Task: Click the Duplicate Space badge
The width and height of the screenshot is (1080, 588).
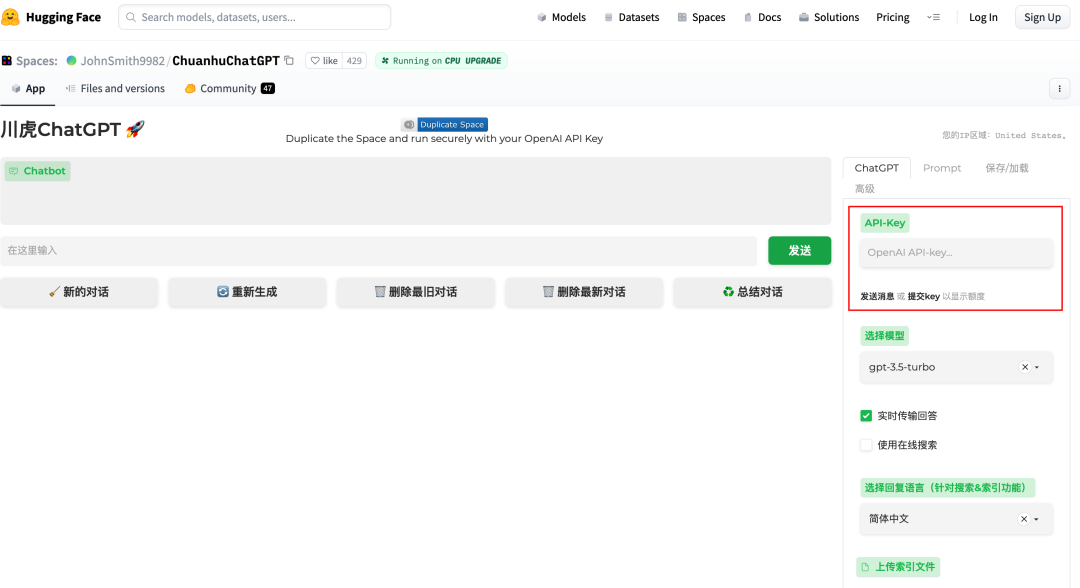Action: click(445, 125)
